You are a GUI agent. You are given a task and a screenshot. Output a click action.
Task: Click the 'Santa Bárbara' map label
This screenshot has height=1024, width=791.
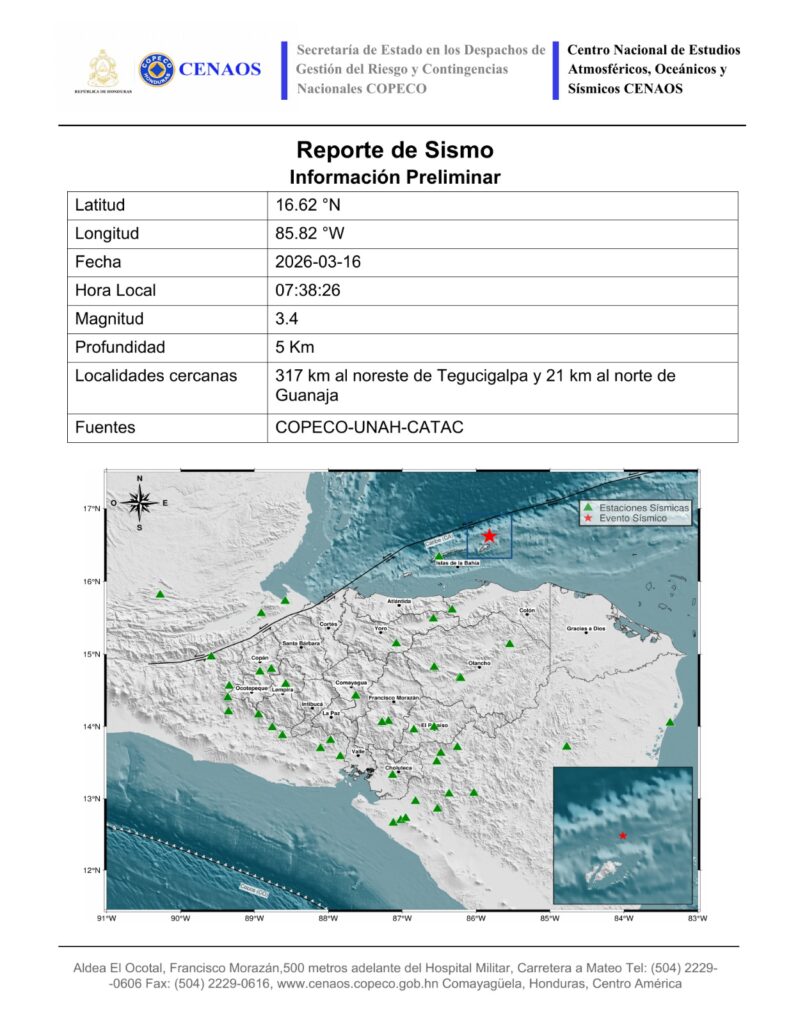(x=301, y=643)
